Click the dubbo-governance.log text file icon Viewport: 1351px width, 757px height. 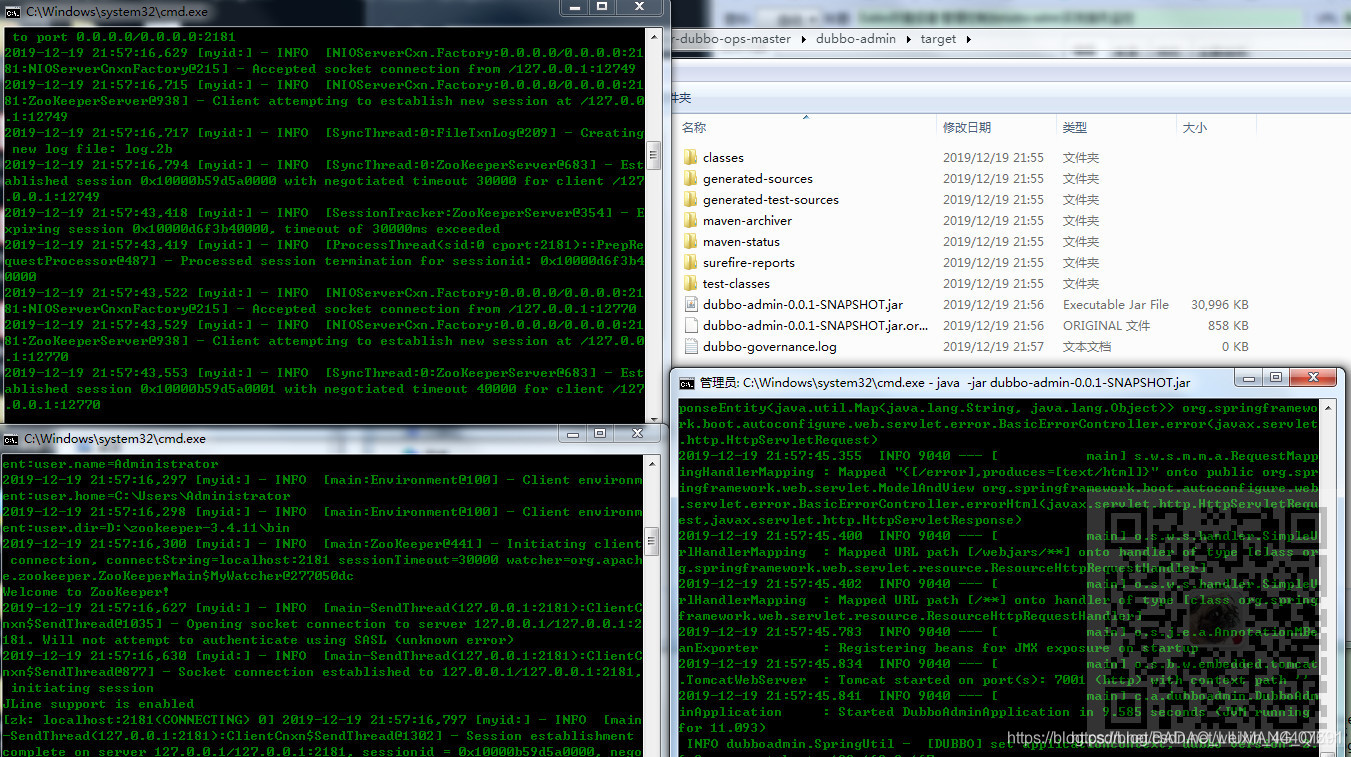point(690,347)
